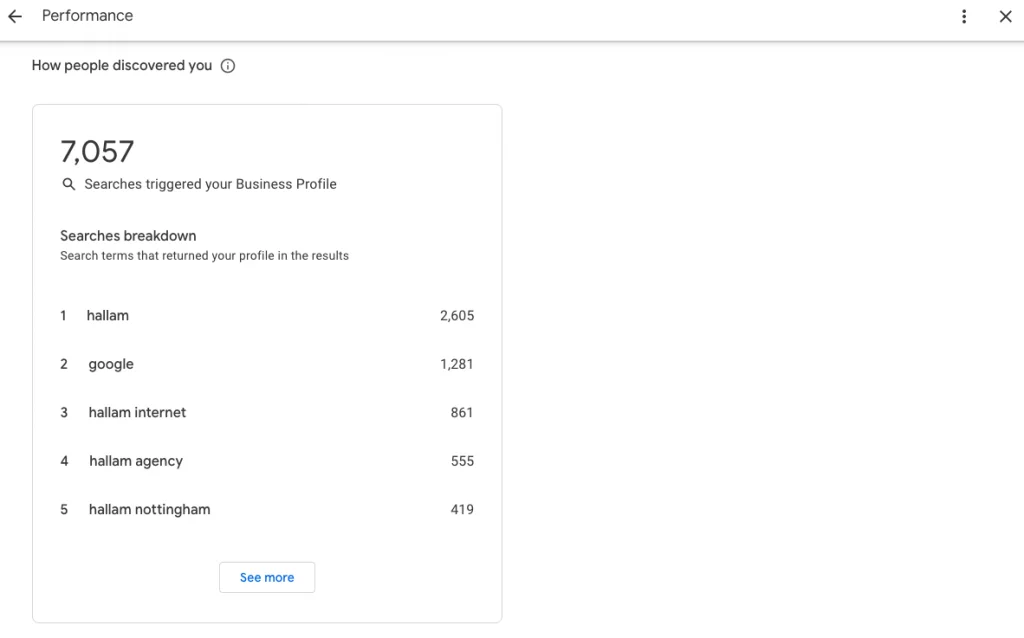Click the magnifier icon under 7,057
Image resolution: width=1024 pixels, height=638 pixels.
(69, 184)
